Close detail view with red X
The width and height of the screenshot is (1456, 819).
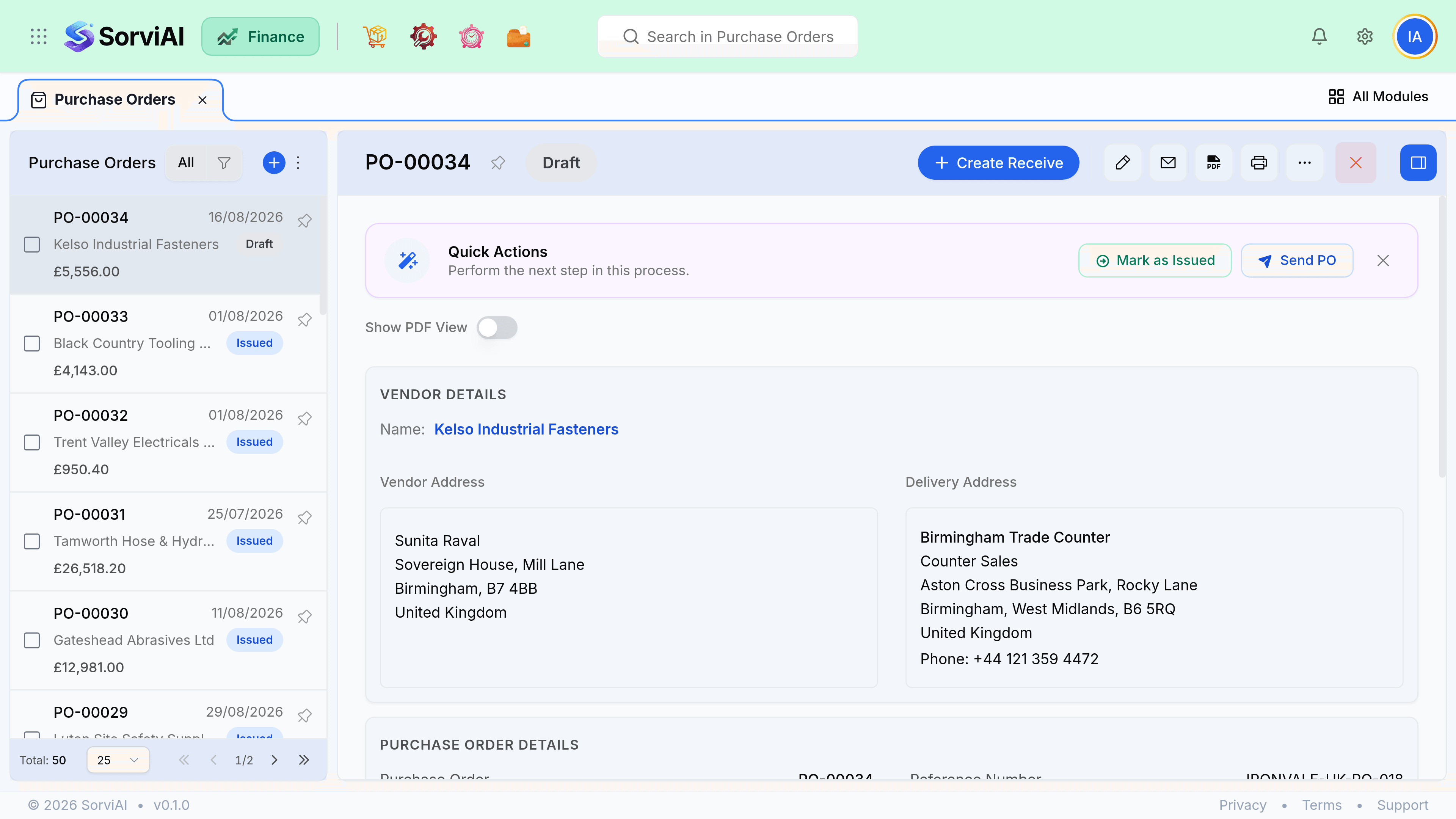click(x=1356, y=163)
